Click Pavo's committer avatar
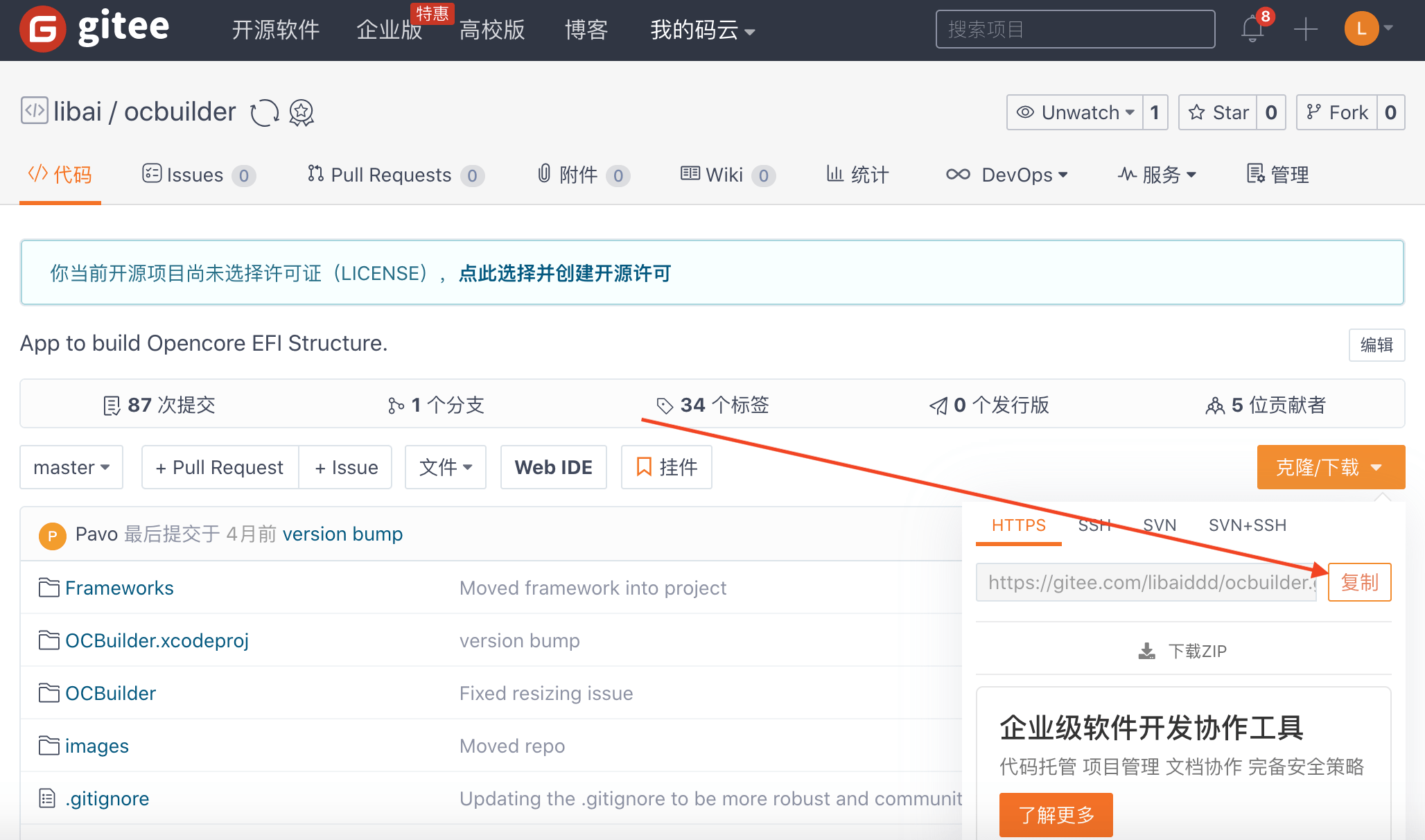 [53, 535]
